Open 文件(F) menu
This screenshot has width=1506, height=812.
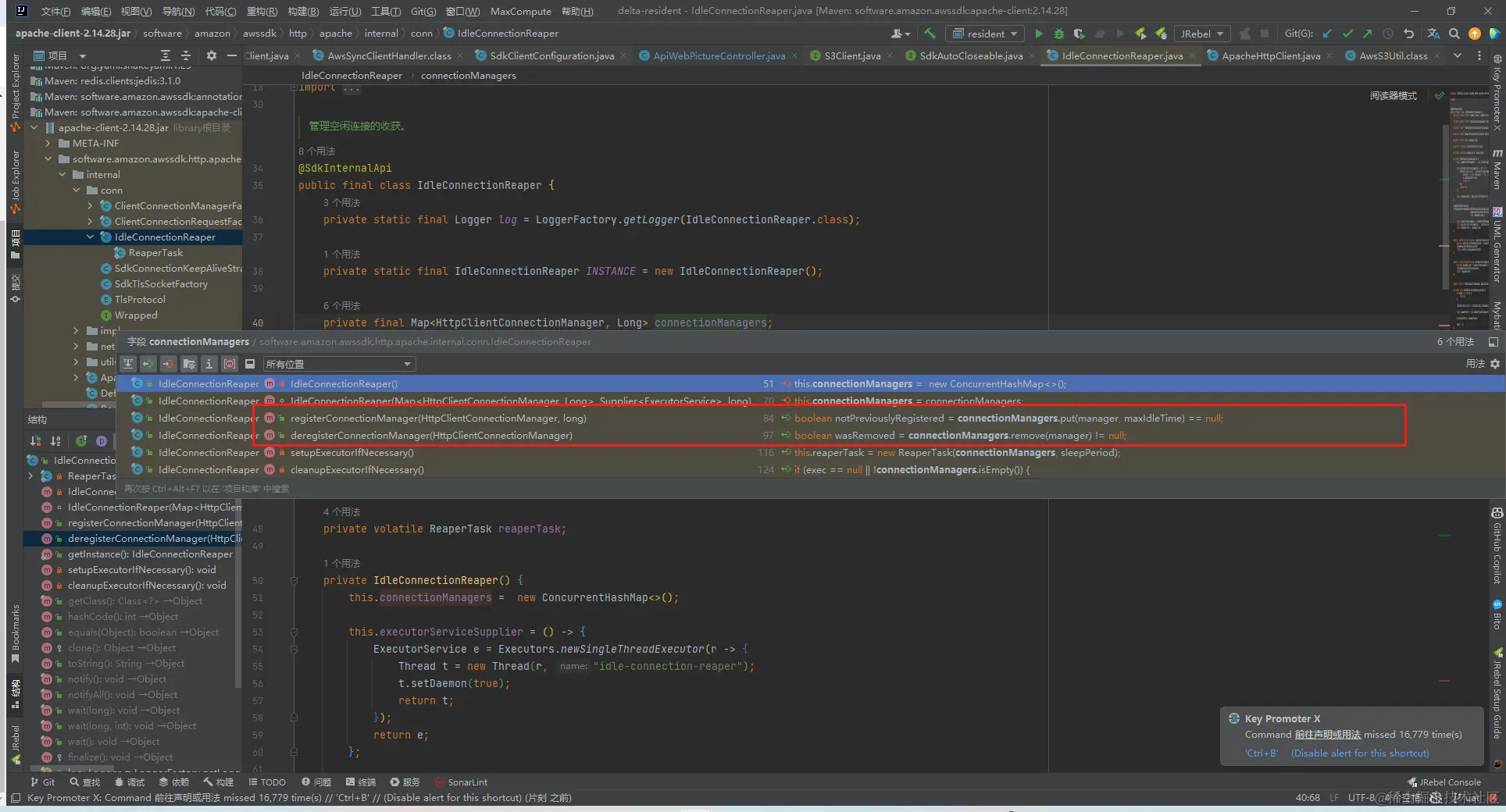(55, 11)
